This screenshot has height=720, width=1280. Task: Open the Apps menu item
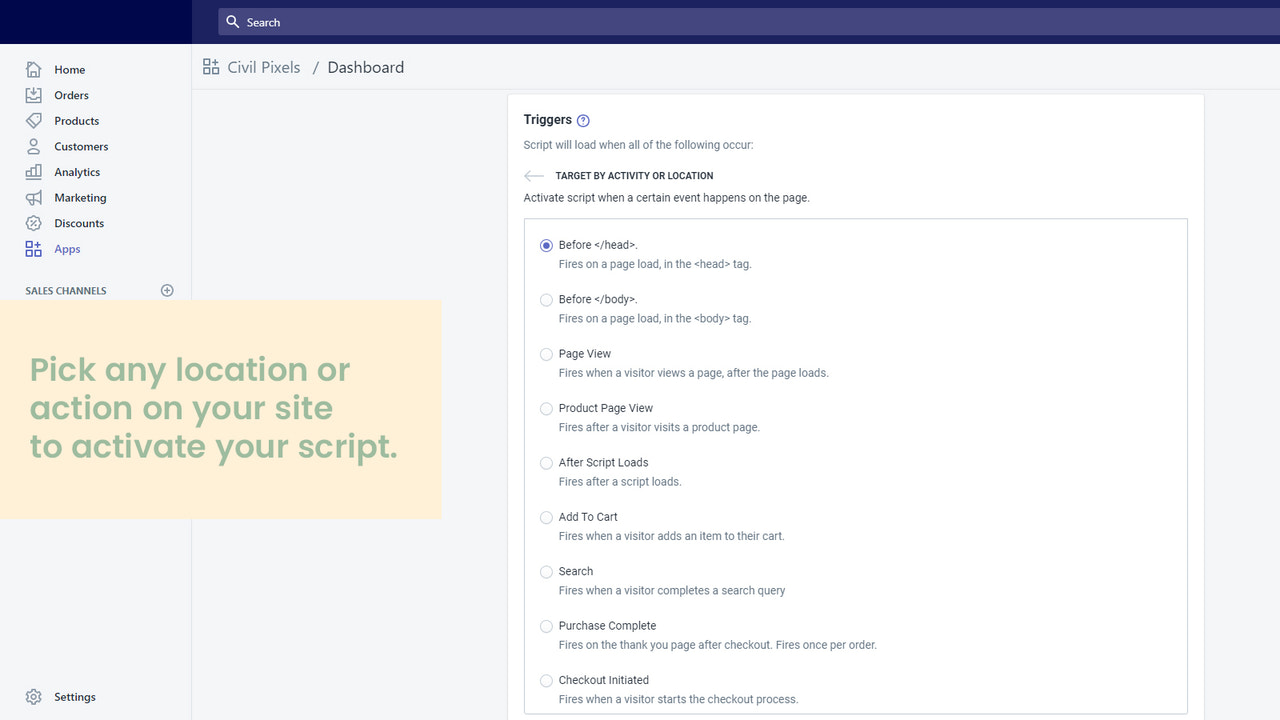coord(67,249)
